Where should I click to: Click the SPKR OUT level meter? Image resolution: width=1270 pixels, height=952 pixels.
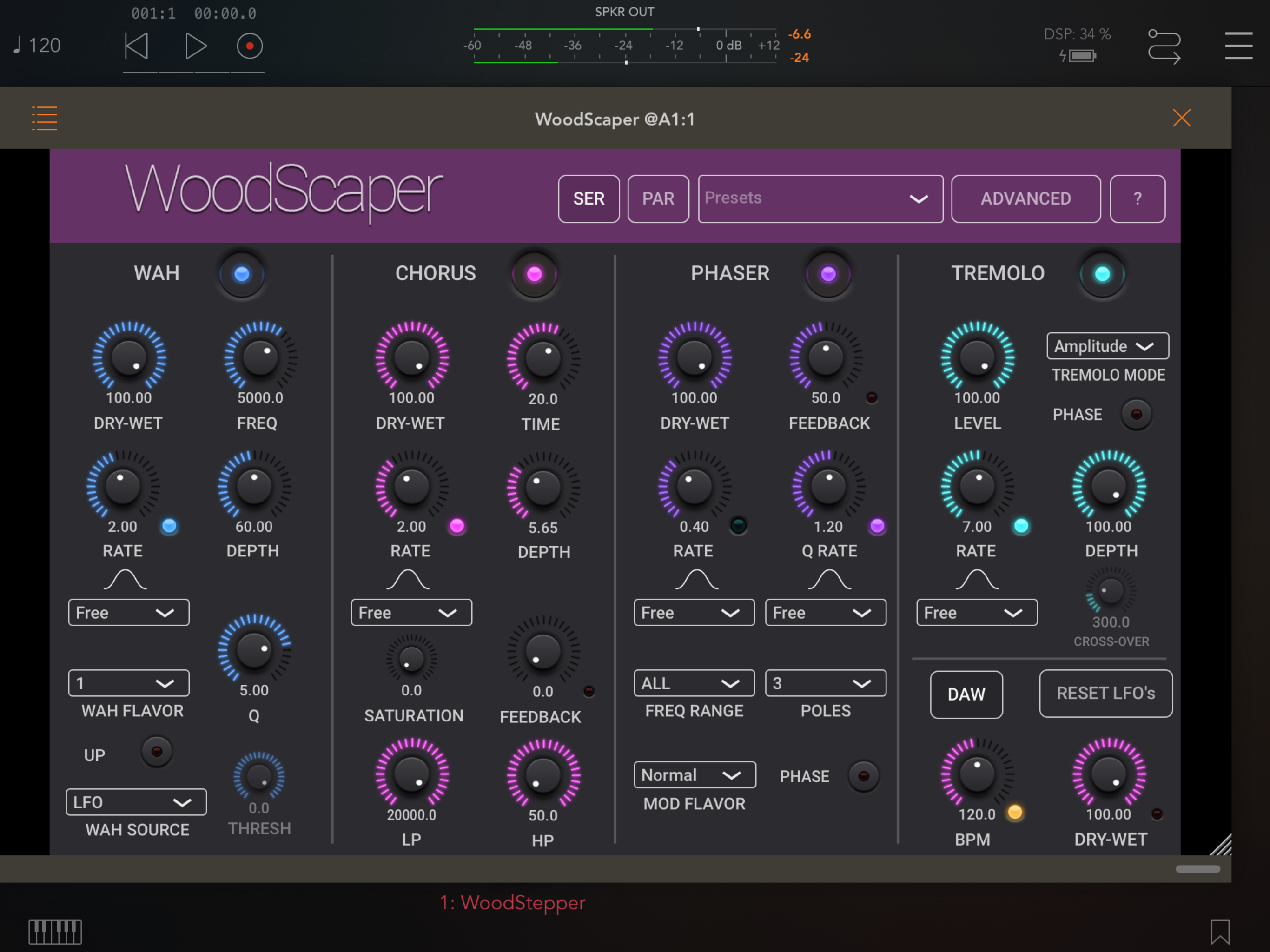pyautogui.click(x=625, y=46)
